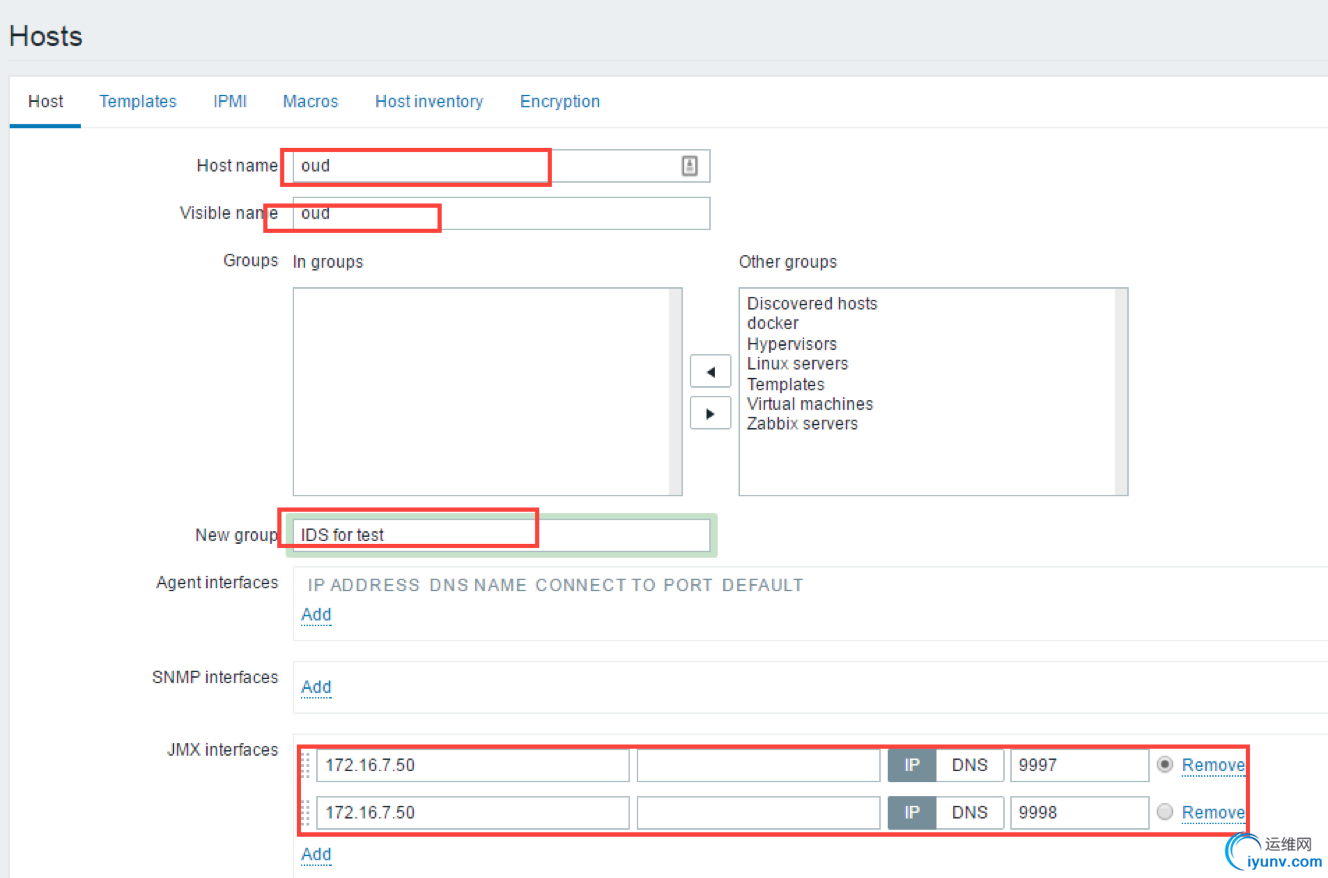Open the Templates tab

[138, 101]
